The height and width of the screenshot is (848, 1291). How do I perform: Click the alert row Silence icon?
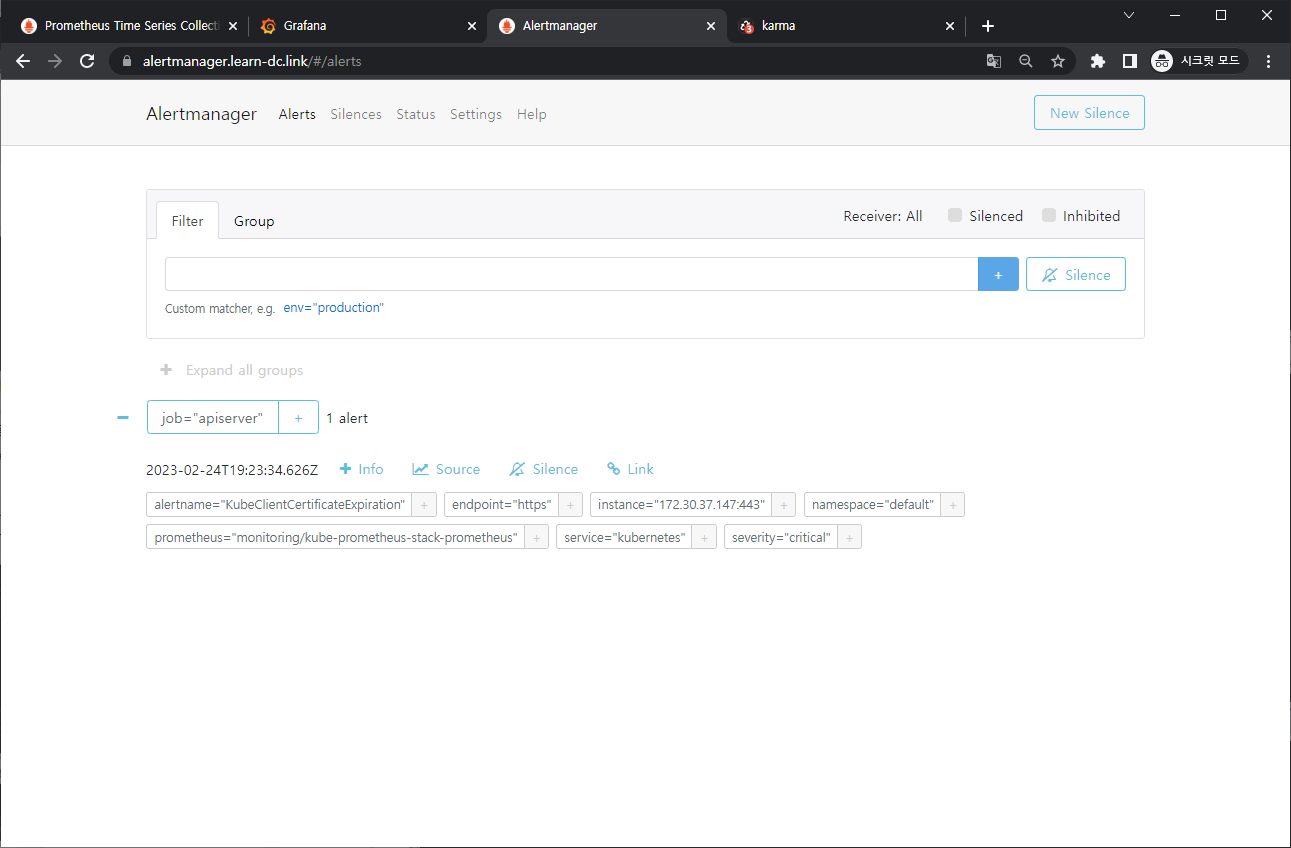pyautogui.click(x=517, y=469)
